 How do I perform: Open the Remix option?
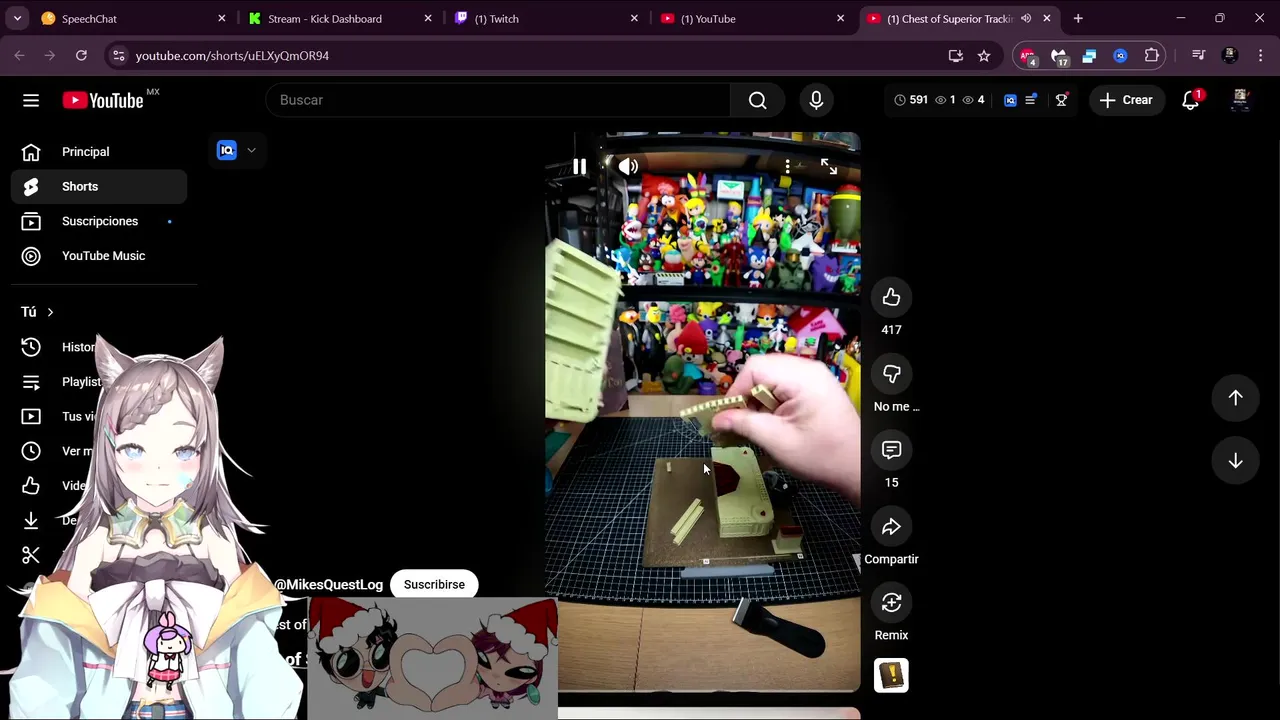[891, 603]
